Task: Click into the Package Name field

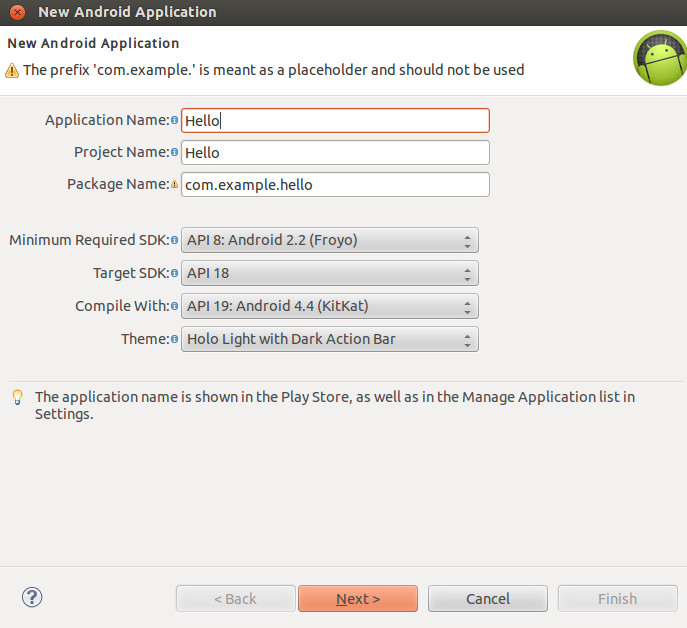Action: 335,185
